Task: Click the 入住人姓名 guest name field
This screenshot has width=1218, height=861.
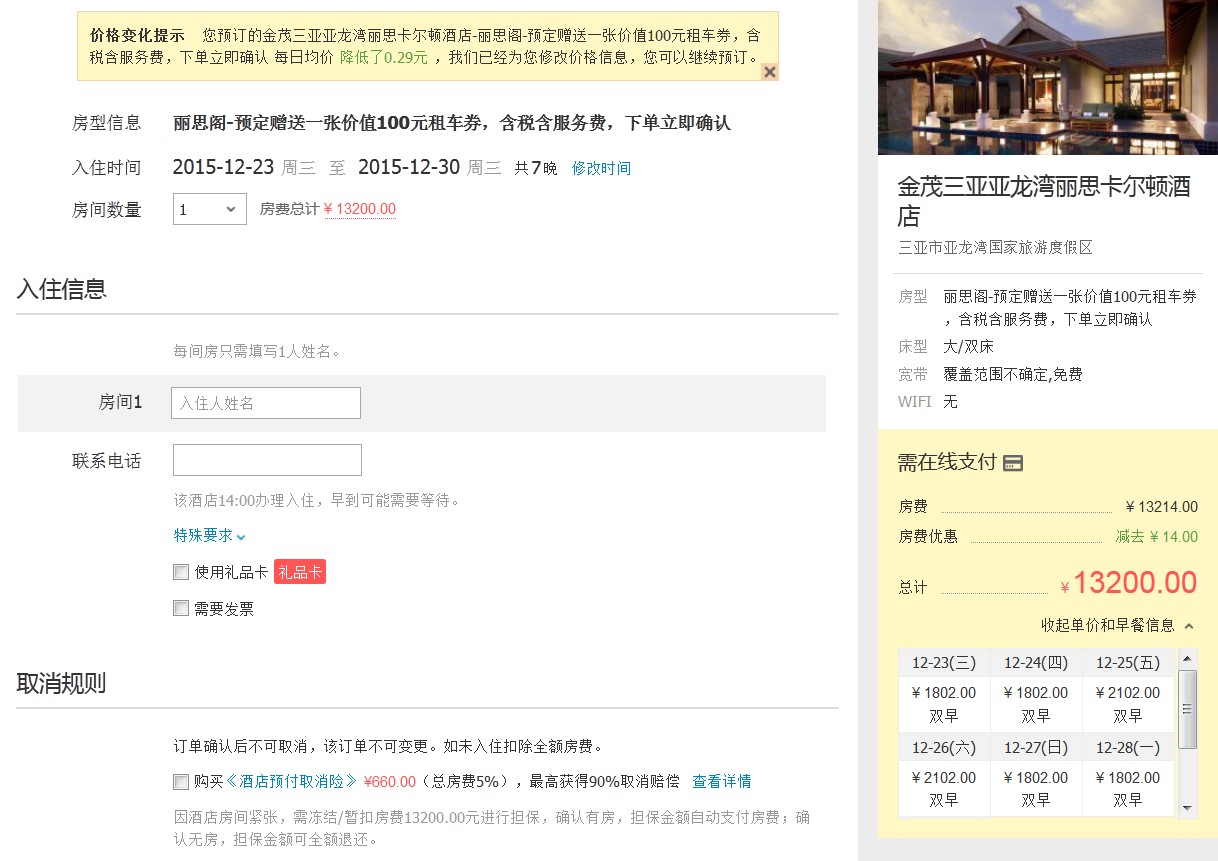Action: [266, 403]
